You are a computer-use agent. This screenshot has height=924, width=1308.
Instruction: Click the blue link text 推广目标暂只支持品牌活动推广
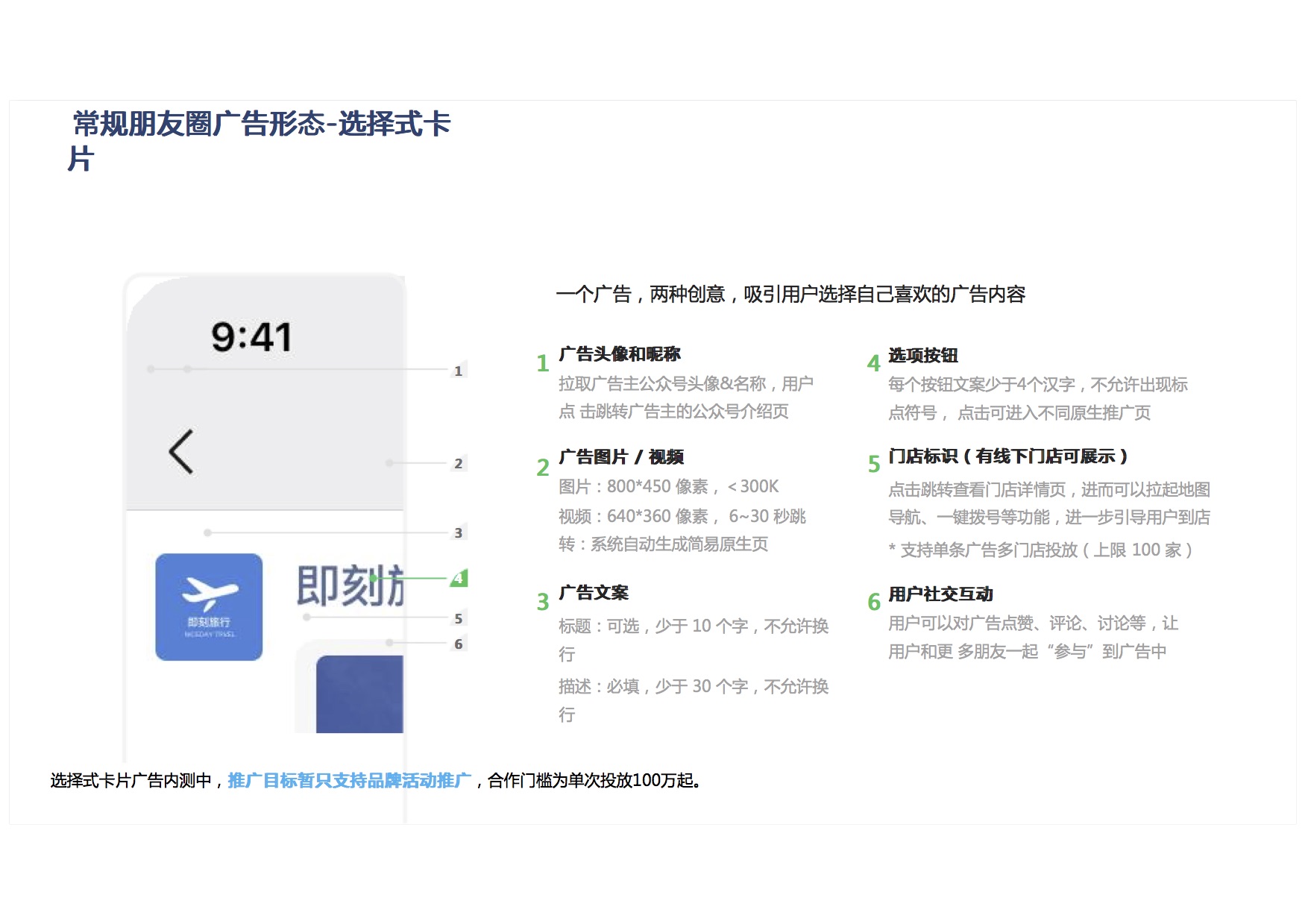click(349, 781)
